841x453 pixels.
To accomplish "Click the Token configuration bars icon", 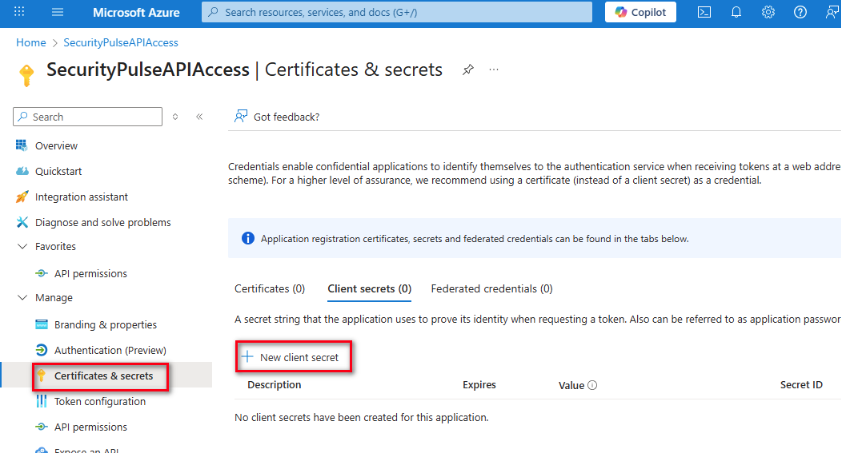I will pos(41,401).
